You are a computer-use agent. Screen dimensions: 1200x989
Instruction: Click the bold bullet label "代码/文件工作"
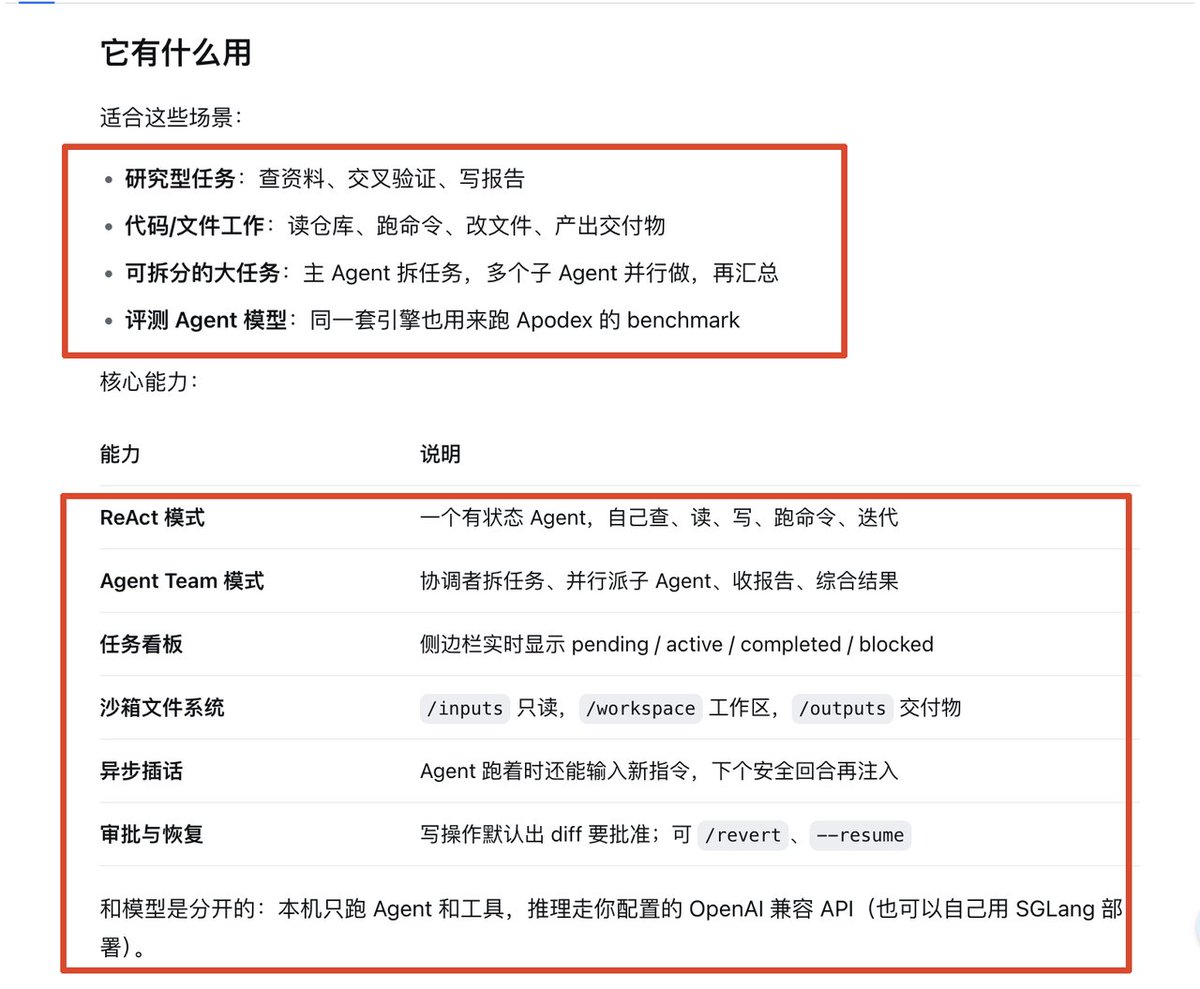[x=195, y=226]
